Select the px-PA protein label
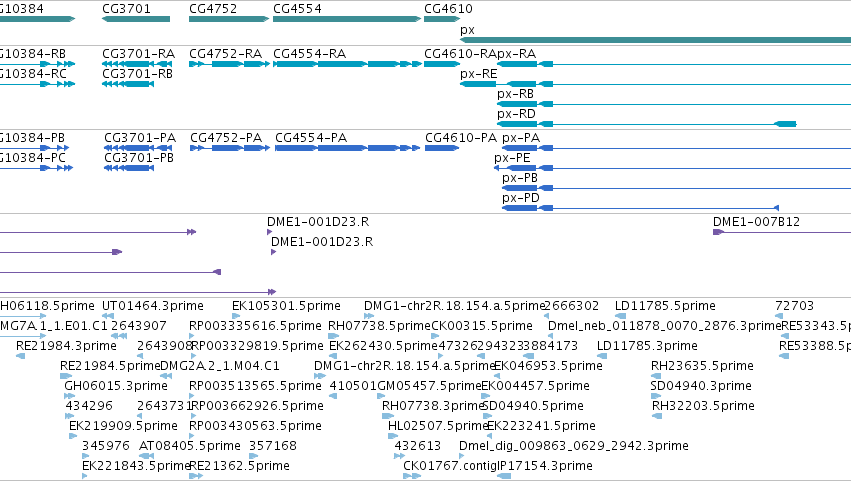Screen dimensions: 851x481 coord(521,138)
